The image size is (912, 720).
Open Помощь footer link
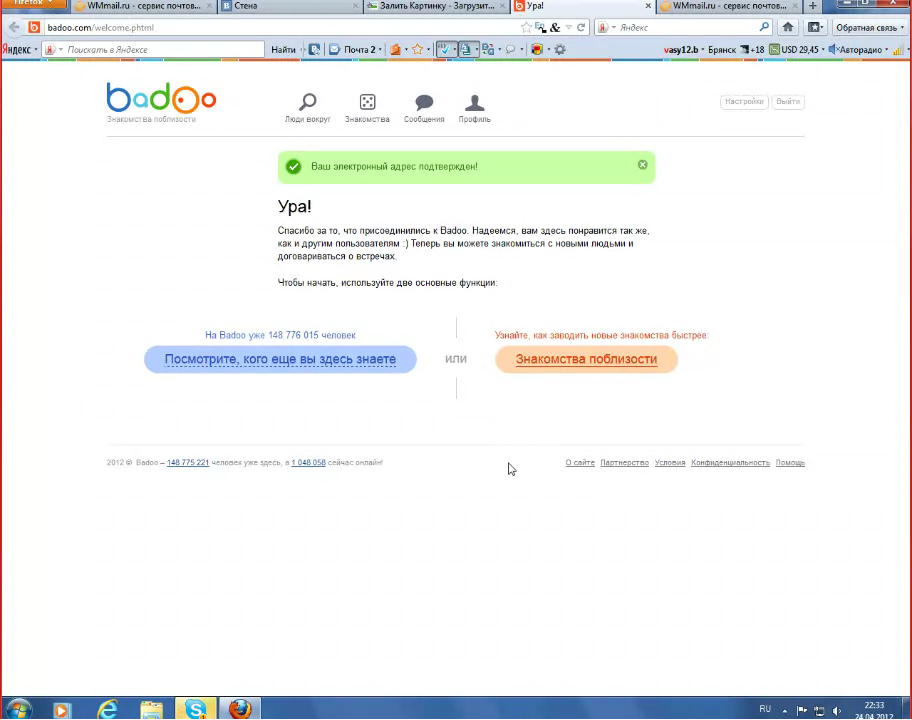[790, 462]
